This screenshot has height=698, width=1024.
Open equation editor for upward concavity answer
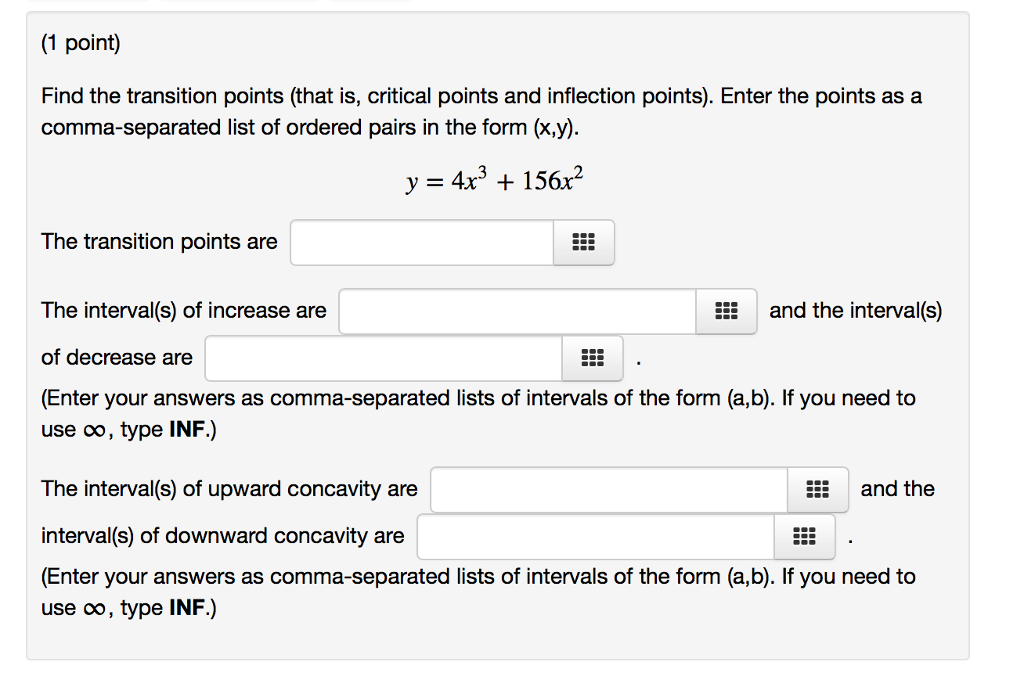818,489
